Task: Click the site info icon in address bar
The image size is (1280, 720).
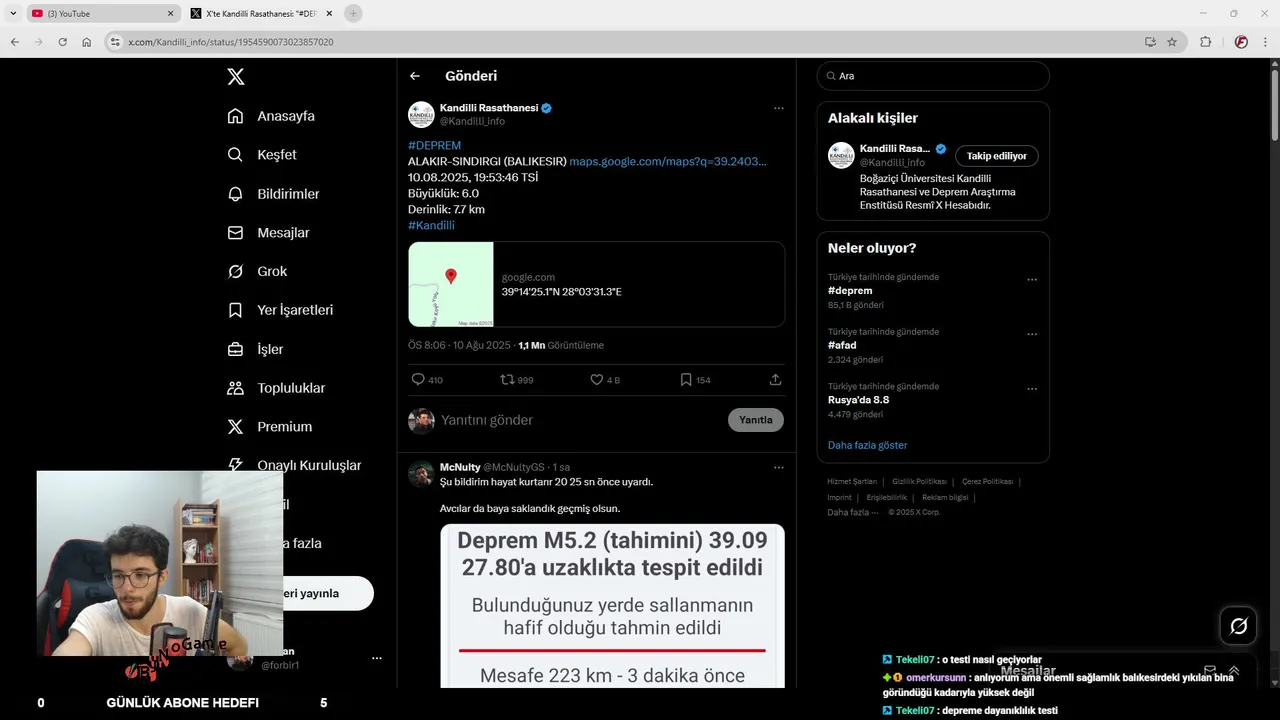Action: [115, 42]
